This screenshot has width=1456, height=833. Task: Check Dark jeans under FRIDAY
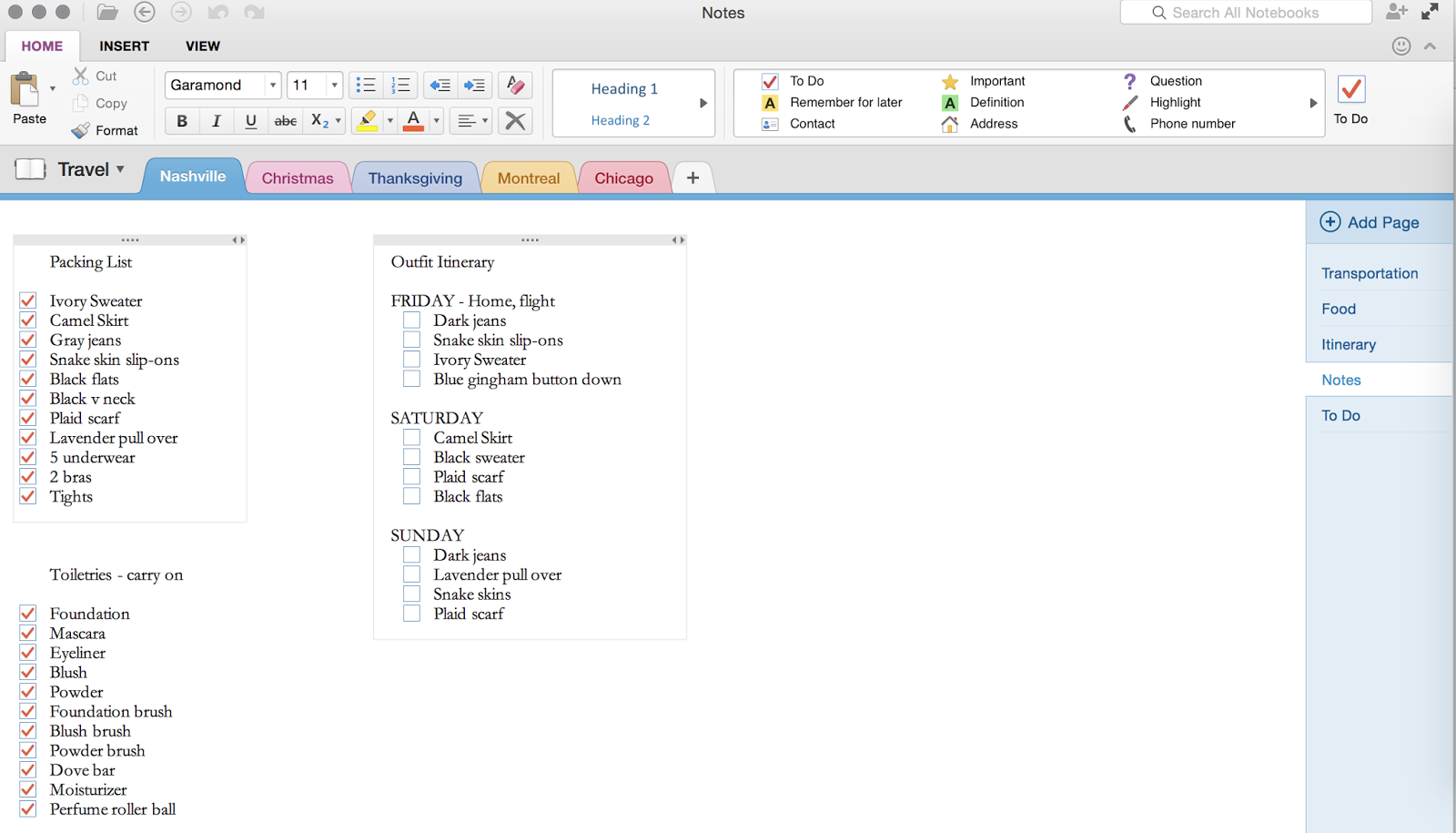tap(411, 320)
